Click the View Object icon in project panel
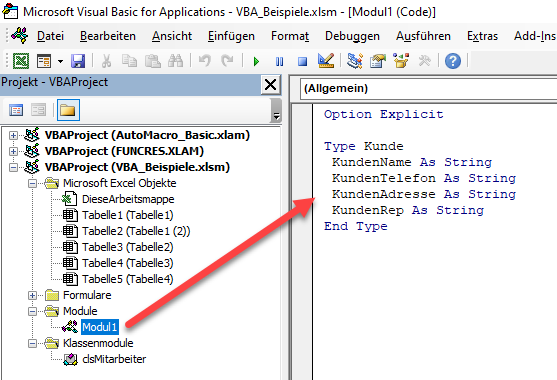This screenshot has width=557, height=380. coord(38,110)
